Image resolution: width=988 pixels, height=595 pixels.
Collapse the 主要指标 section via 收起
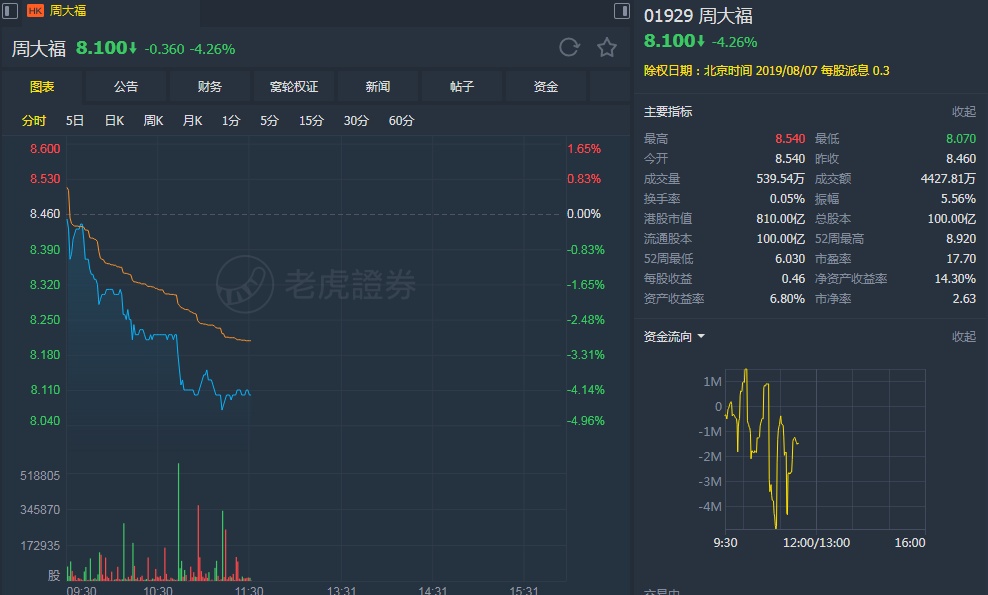tap(963, 112)
